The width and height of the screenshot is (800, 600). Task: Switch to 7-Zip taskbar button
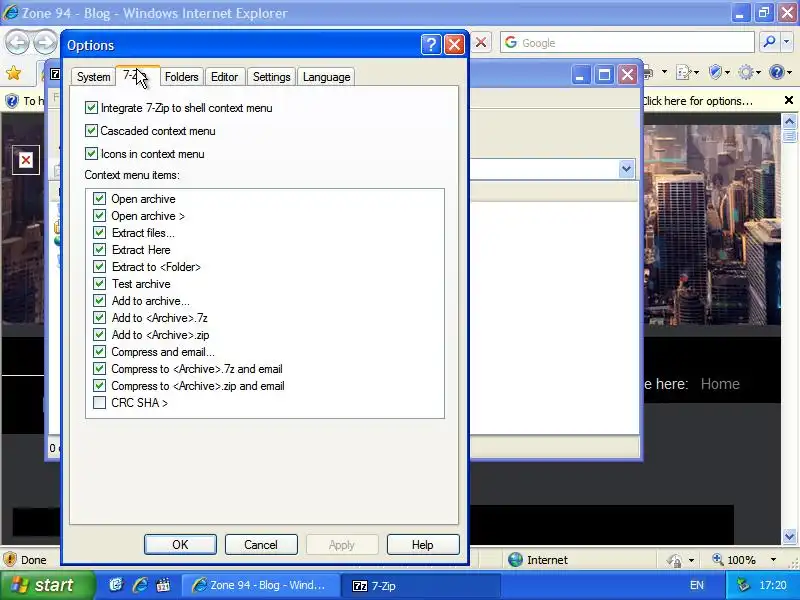(x=423, y=585)
